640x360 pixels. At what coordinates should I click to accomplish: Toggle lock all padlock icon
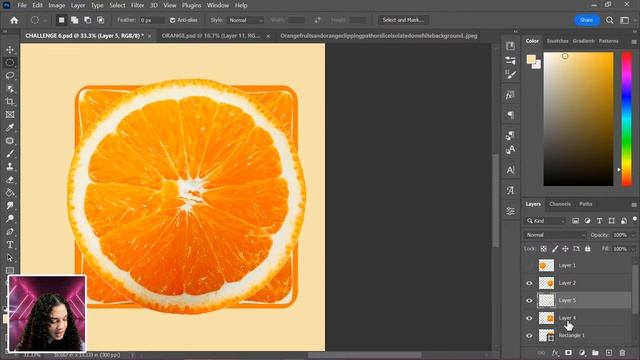point(587,249)
